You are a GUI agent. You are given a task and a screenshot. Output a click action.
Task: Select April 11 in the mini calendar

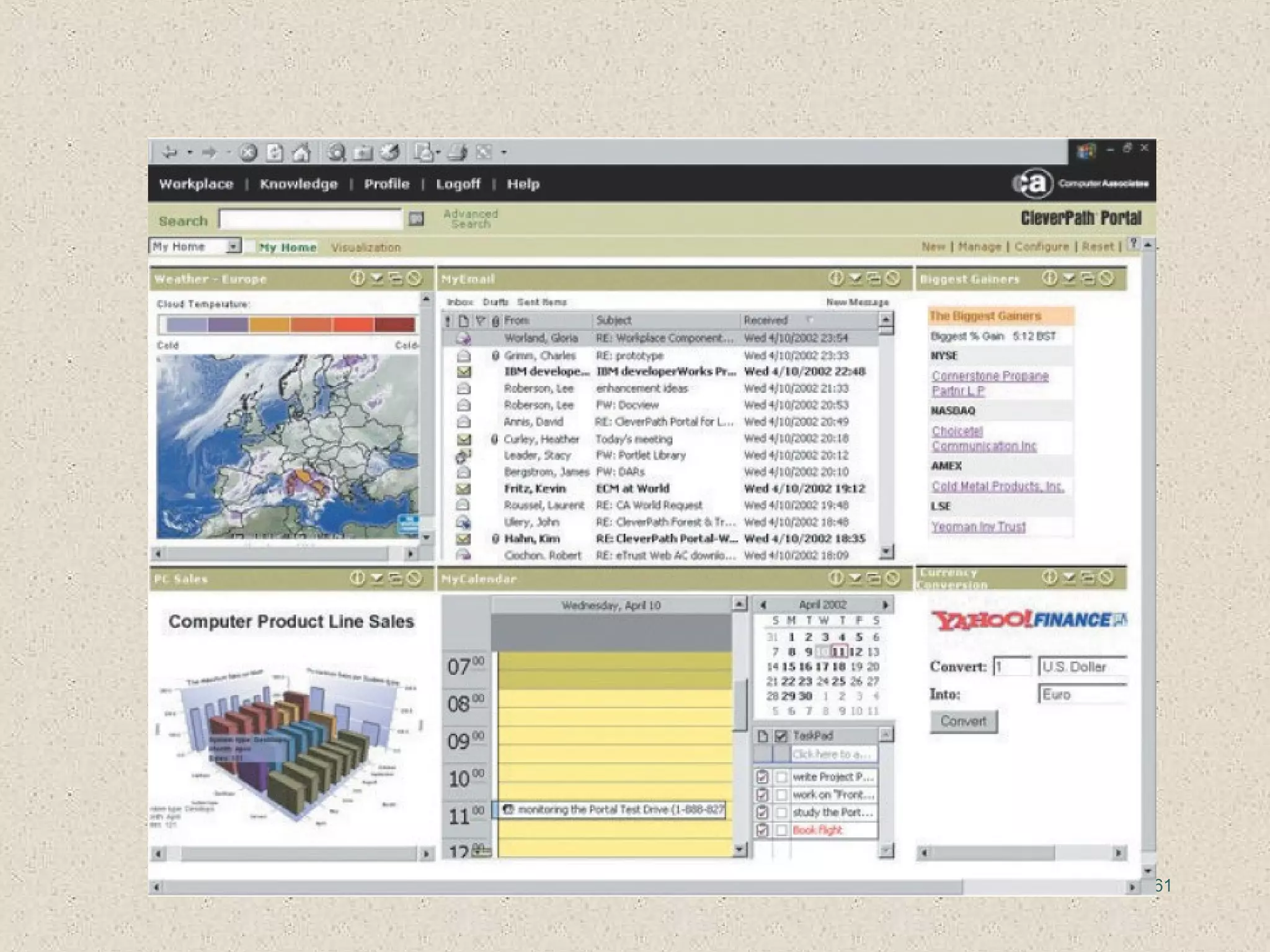(838, 651)
